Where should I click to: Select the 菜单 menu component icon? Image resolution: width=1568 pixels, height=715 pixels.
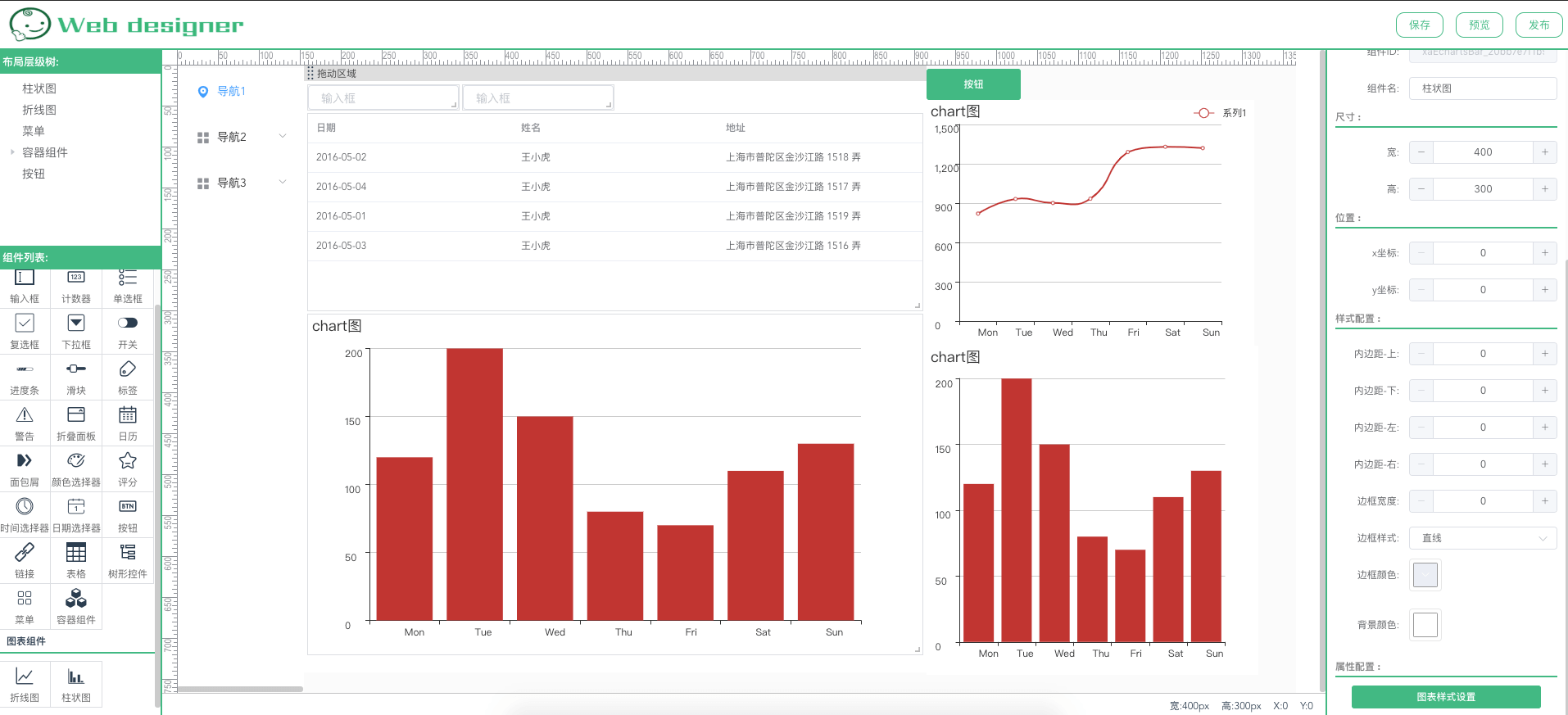[x=25, y=598]
